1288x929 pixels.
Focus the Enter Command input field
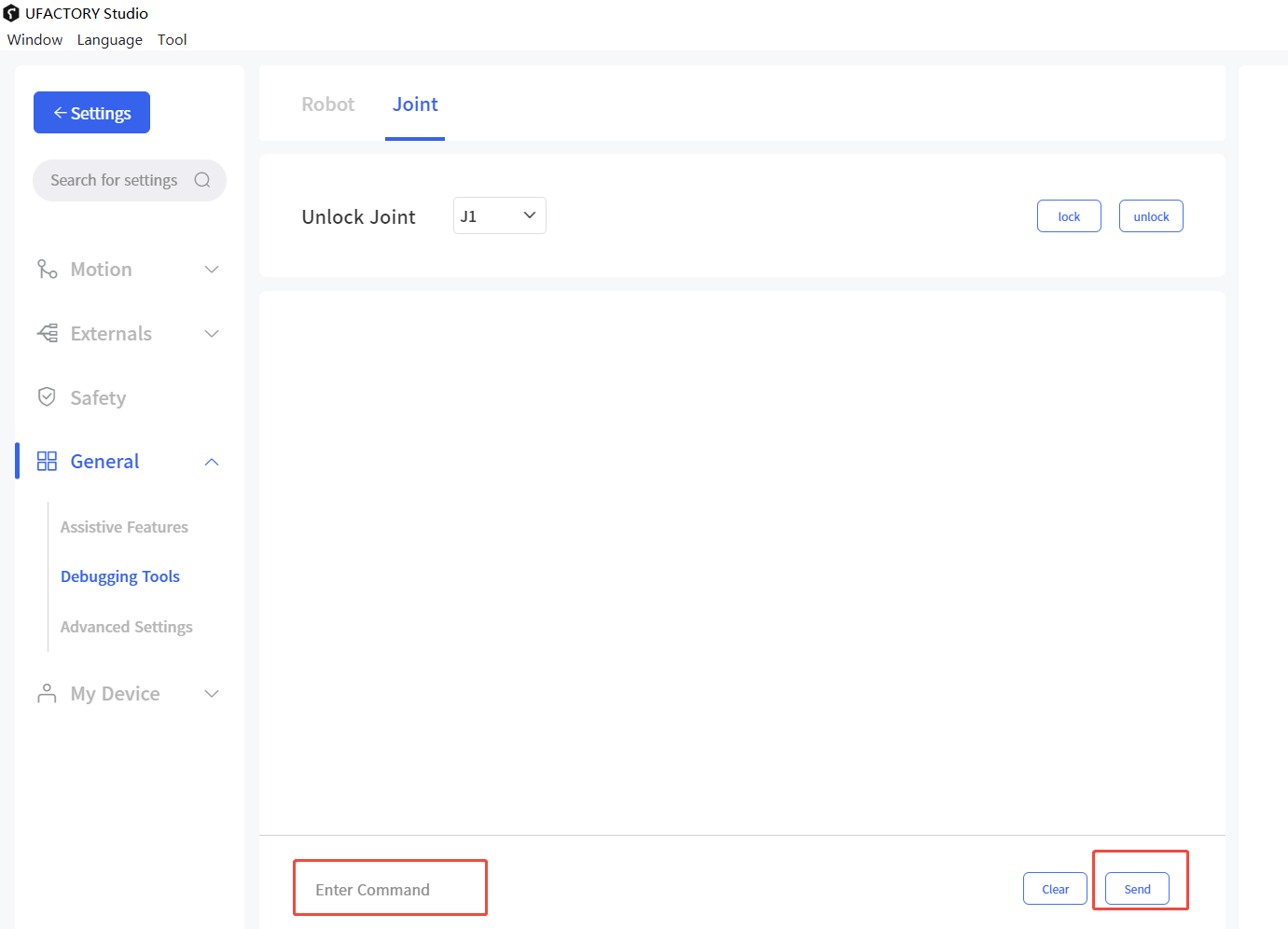(390, 889)
